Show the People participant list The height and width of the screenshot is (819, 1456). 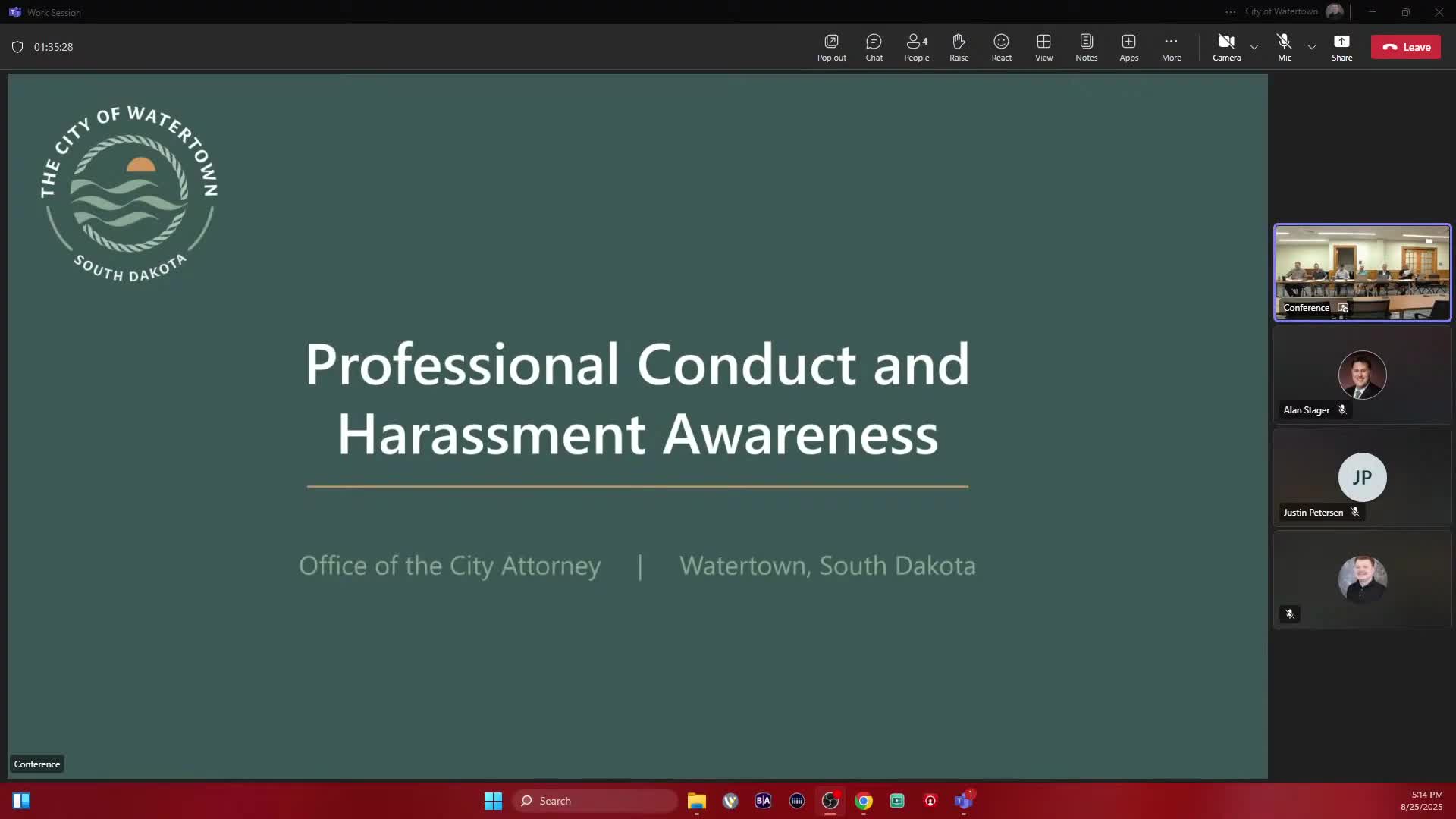coord(916,46)
